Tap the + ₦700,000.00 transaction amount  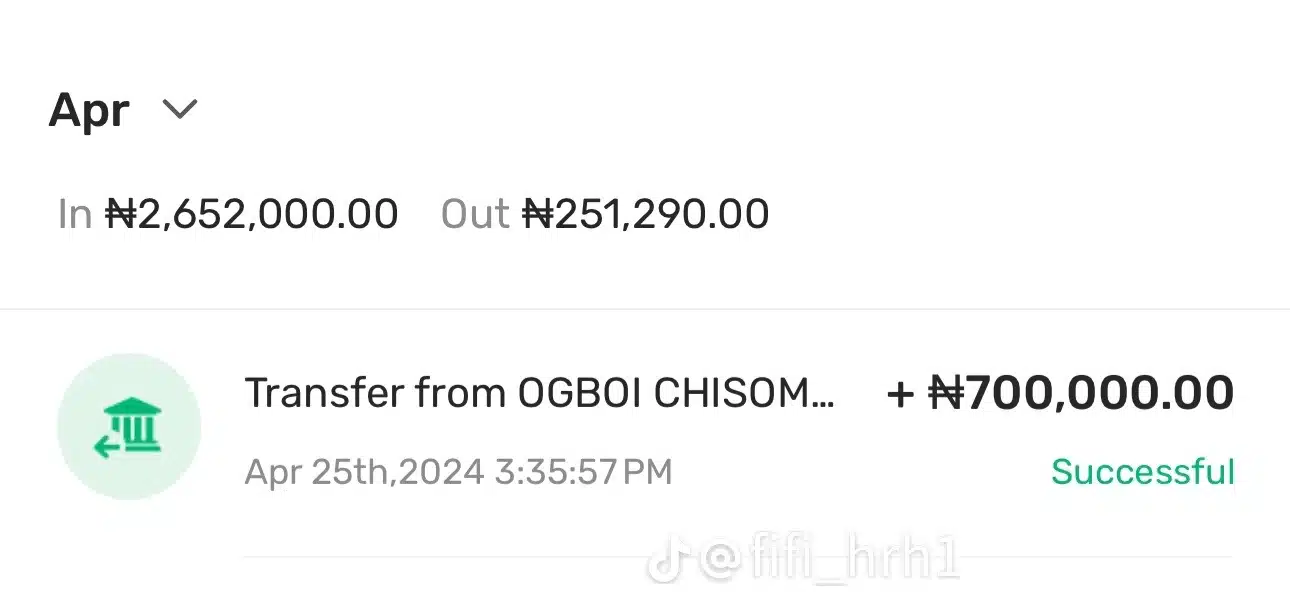[1060, 393]
